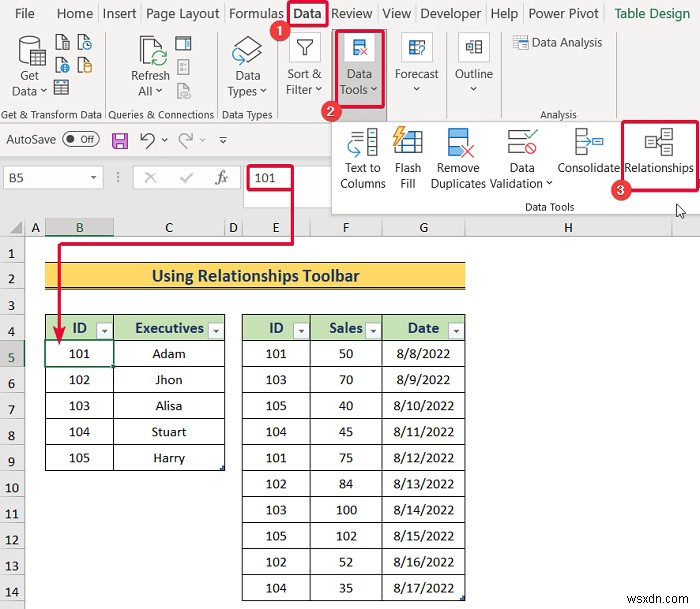Screen dimensions: 700x609
Task: Undo the last action
Action: click(147, 140)
